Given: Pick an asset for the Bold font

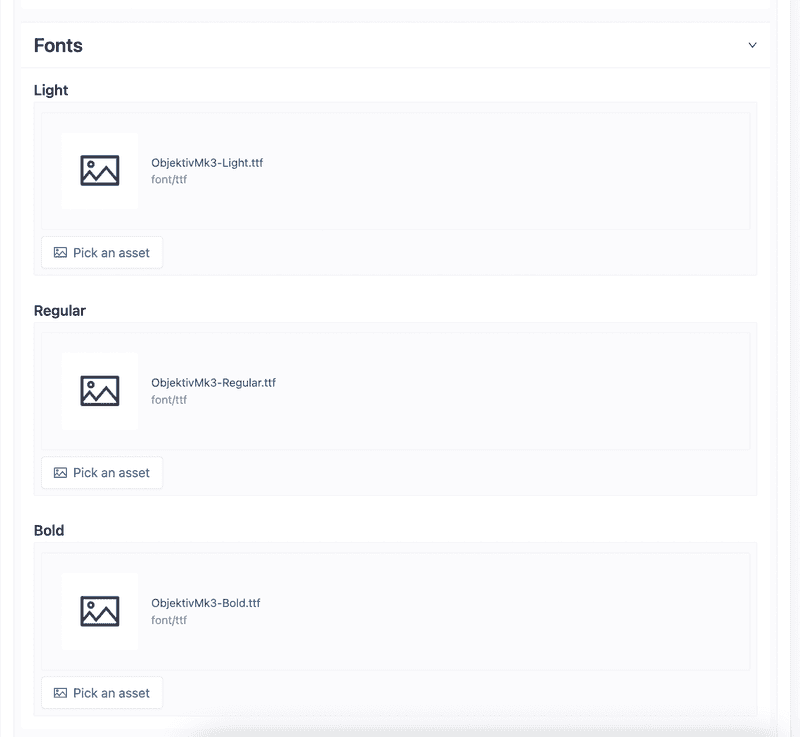Looking at the screenshot, I should pyautogui.click(x=102, y=693).
